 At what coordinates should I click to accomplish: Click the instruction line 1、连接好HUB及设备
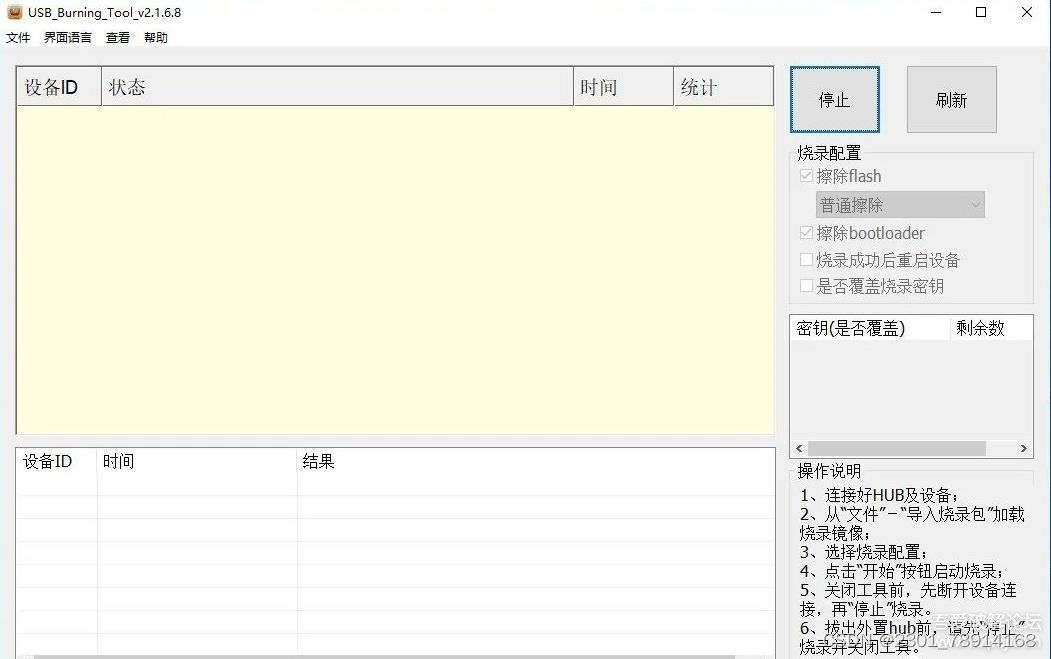click(879, 495)
